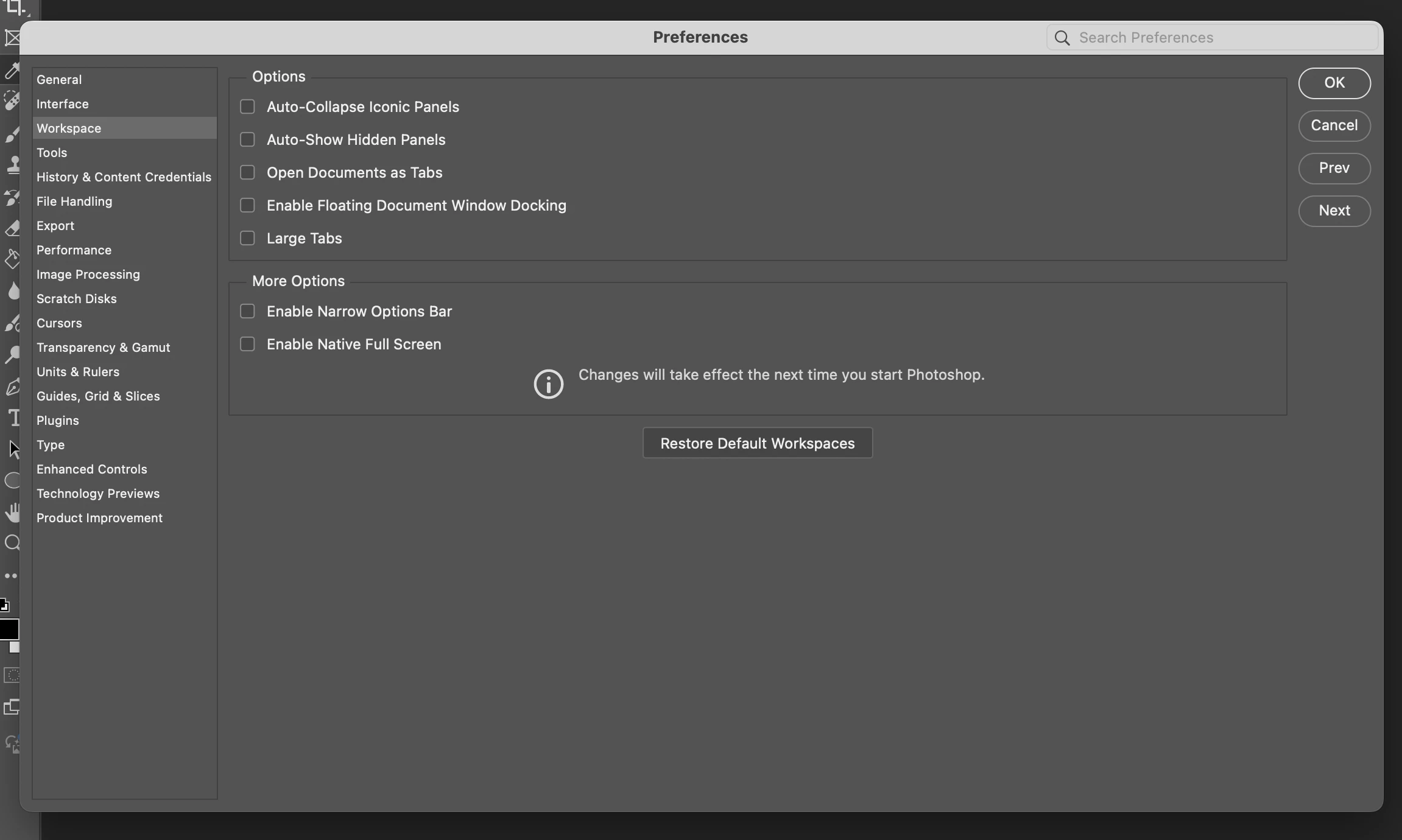
Task: Toggle Enable Narrow Options Bar checkbox
Action: [x=247, y=311]
